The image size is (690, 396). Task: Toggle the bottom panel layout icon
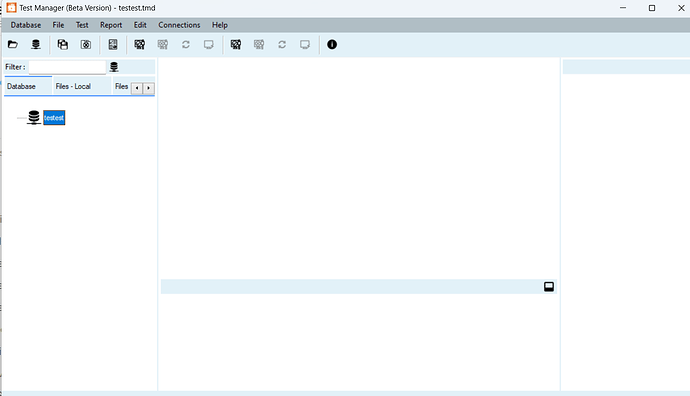coord(549,287)
